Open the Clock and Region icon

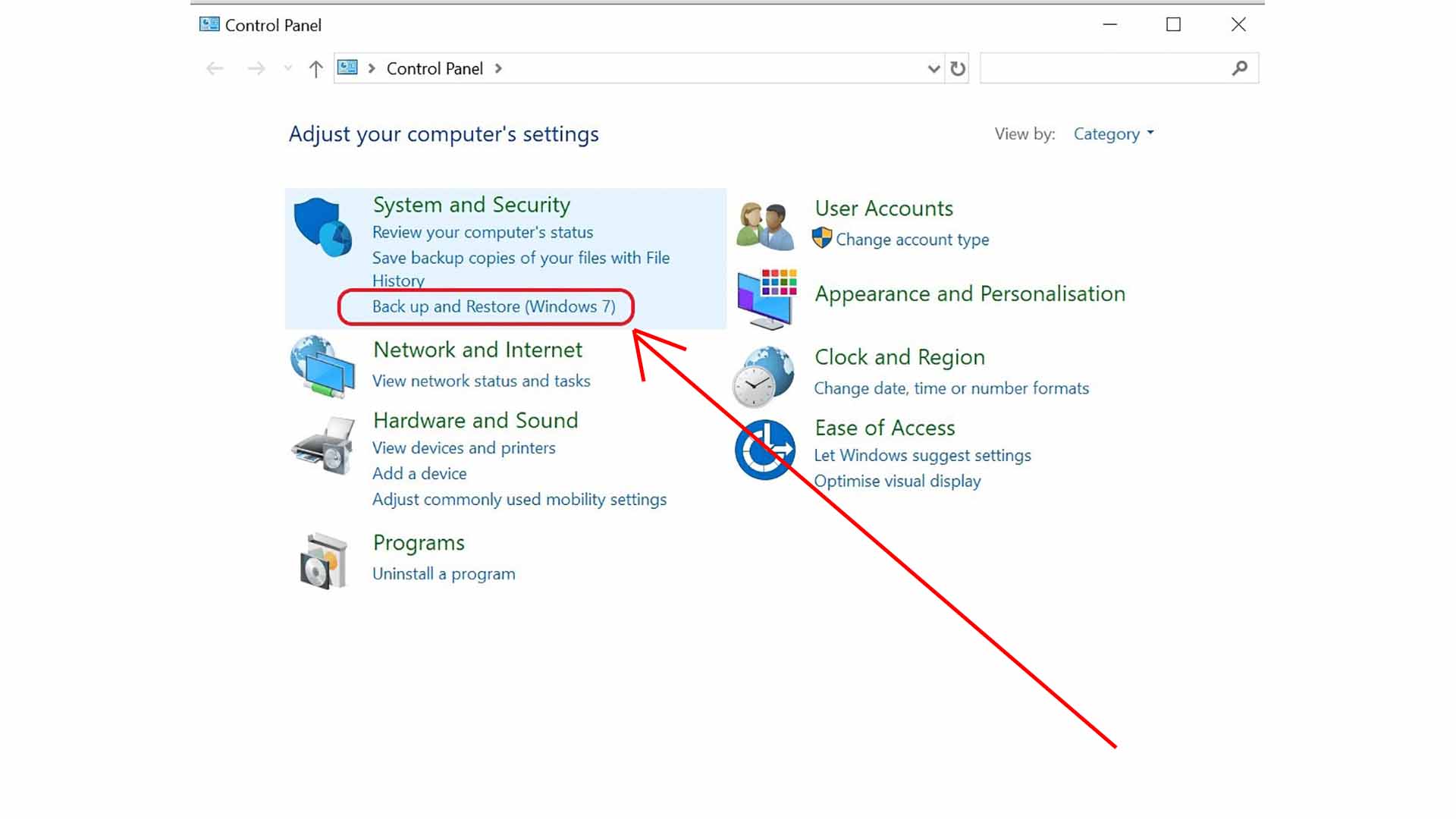pyautogui.click(x=763, y=376)
